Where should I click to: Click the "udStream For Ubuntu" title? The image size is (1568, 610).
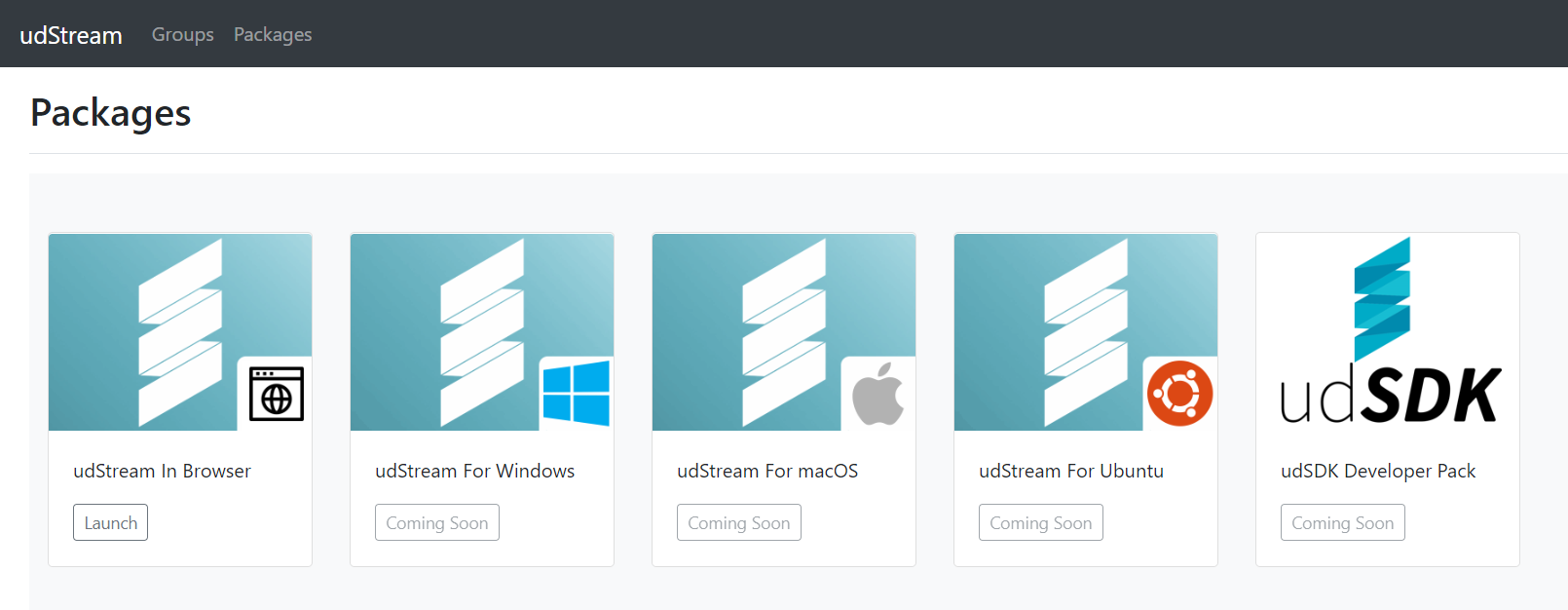click(x=1071, y=471)
